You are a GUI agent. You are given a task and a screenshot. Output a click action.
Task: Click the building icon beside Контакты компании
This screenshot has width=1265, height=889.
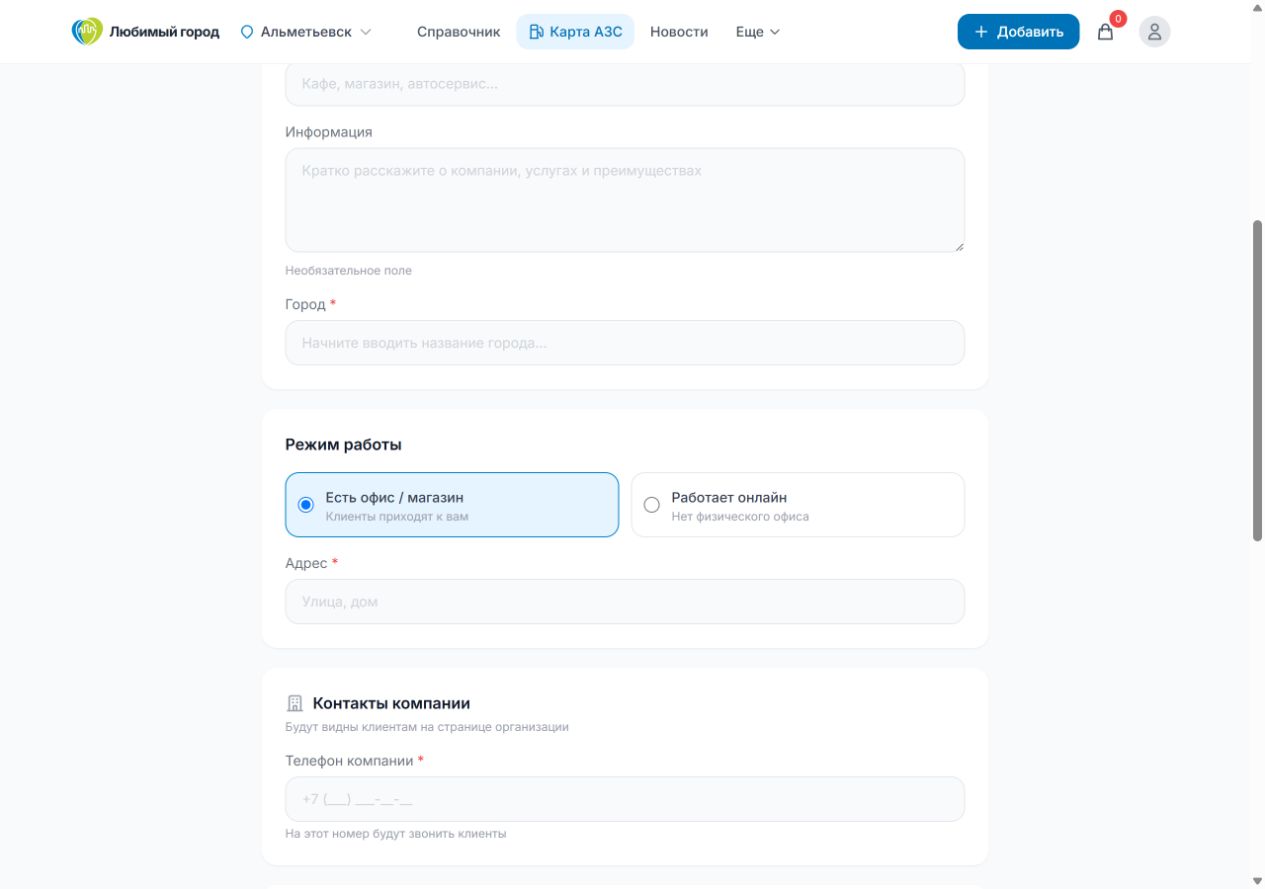pos(294,704)
